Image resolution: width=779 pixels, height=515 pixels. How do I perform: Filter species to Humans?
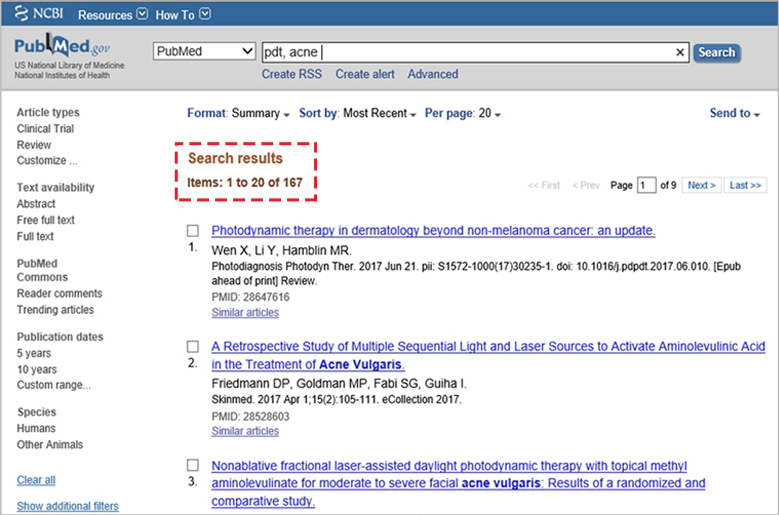pos(36,428)
